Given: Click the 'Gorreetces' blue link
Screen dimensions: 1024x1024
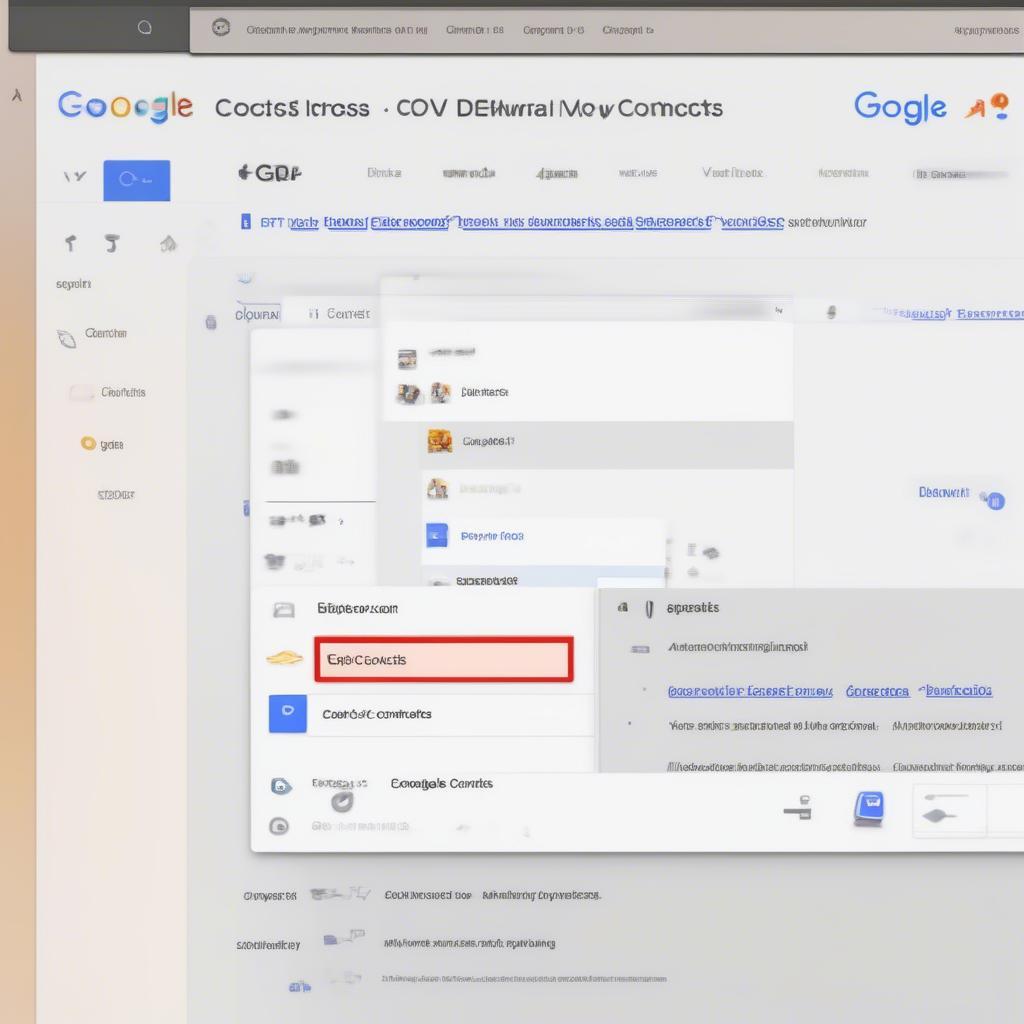Looking at the screenshot, I should pyautogui.click(x=877, y=691).
